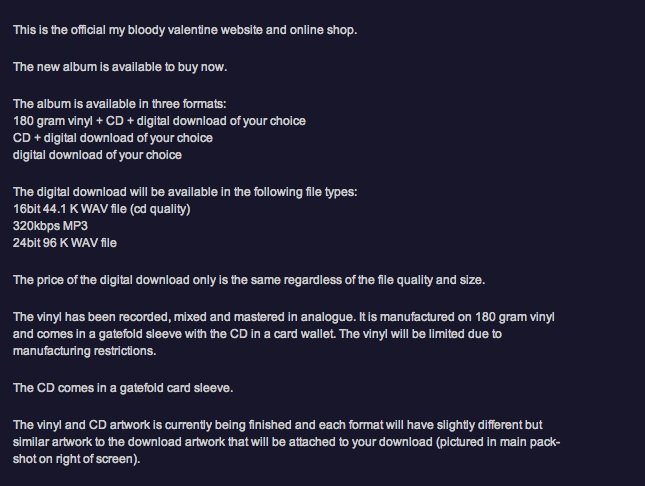Click 'The album is available in three formats' heading
The height and width of the screenshot is (486, 645).
119,103
